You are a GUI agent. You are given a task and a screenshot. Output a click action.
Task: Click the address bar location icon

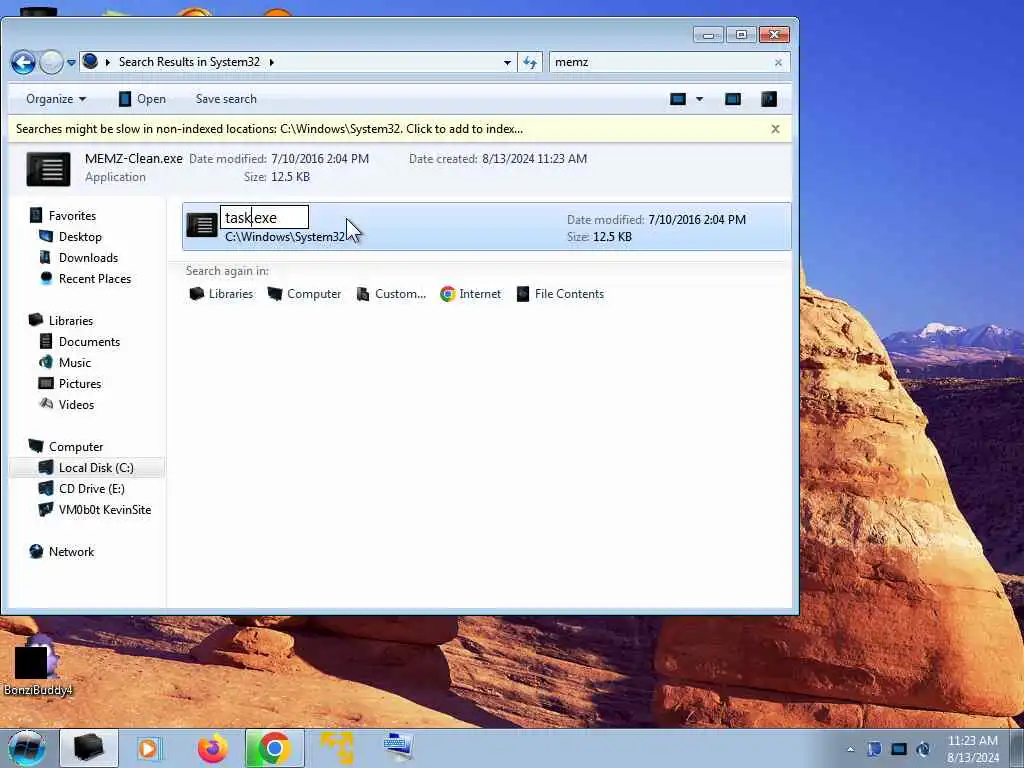tap(91, 61)
